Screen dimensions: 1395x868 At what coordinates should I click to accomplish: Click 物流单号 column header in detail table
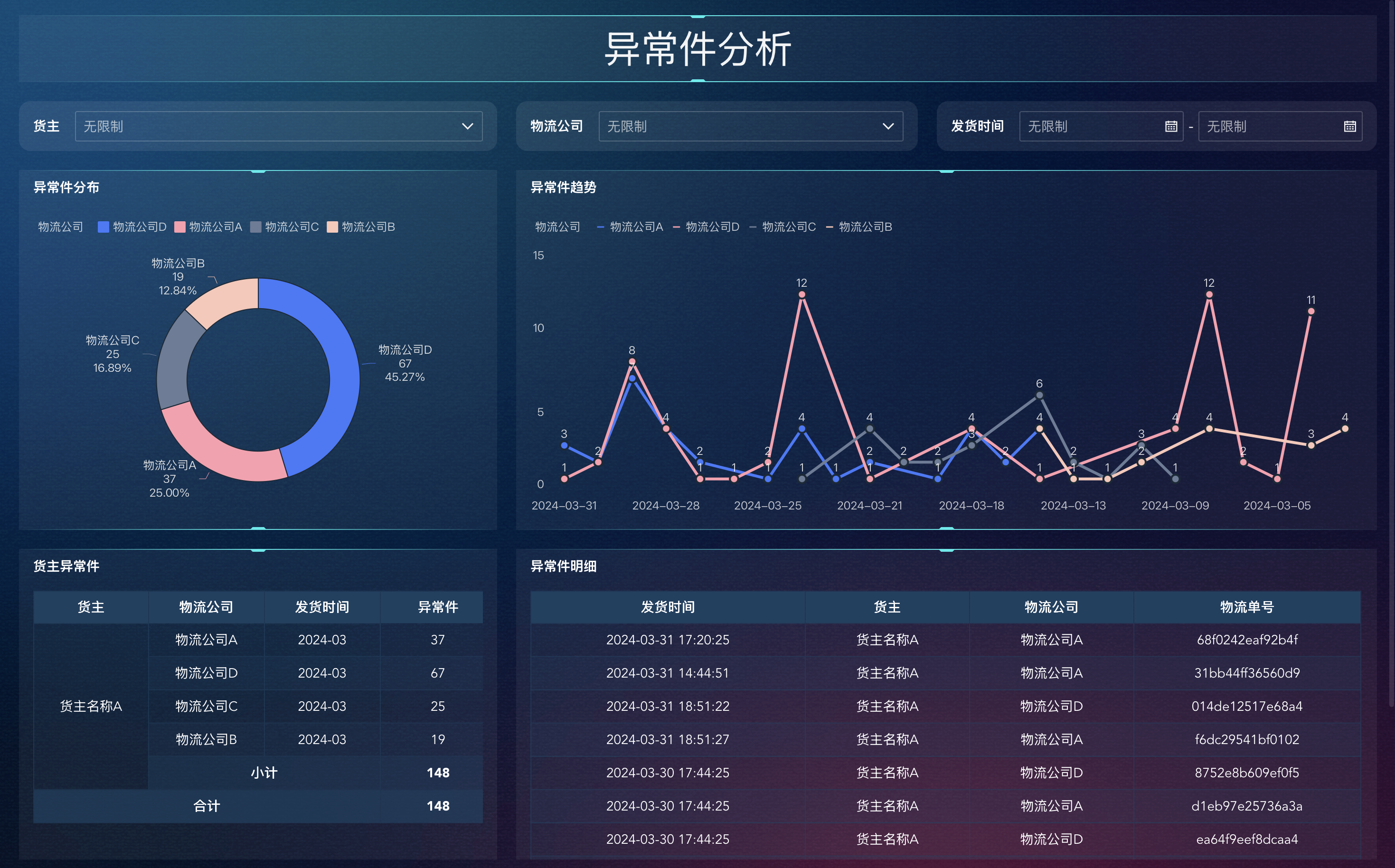point(1246,607)
